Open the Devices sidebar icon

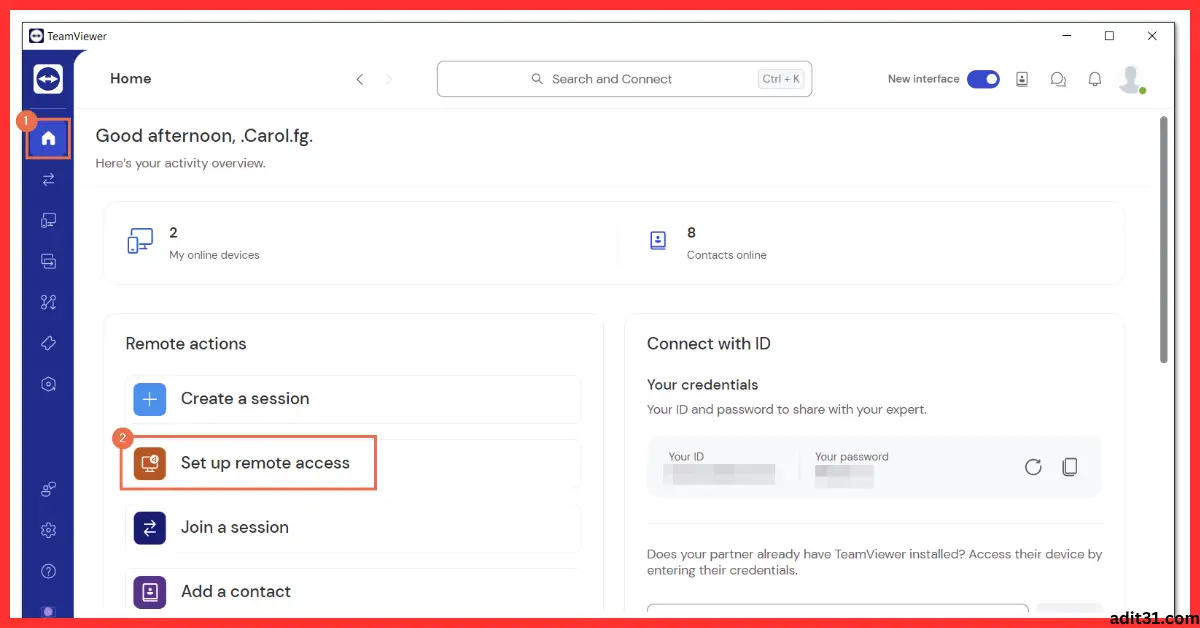coord(48,221)
